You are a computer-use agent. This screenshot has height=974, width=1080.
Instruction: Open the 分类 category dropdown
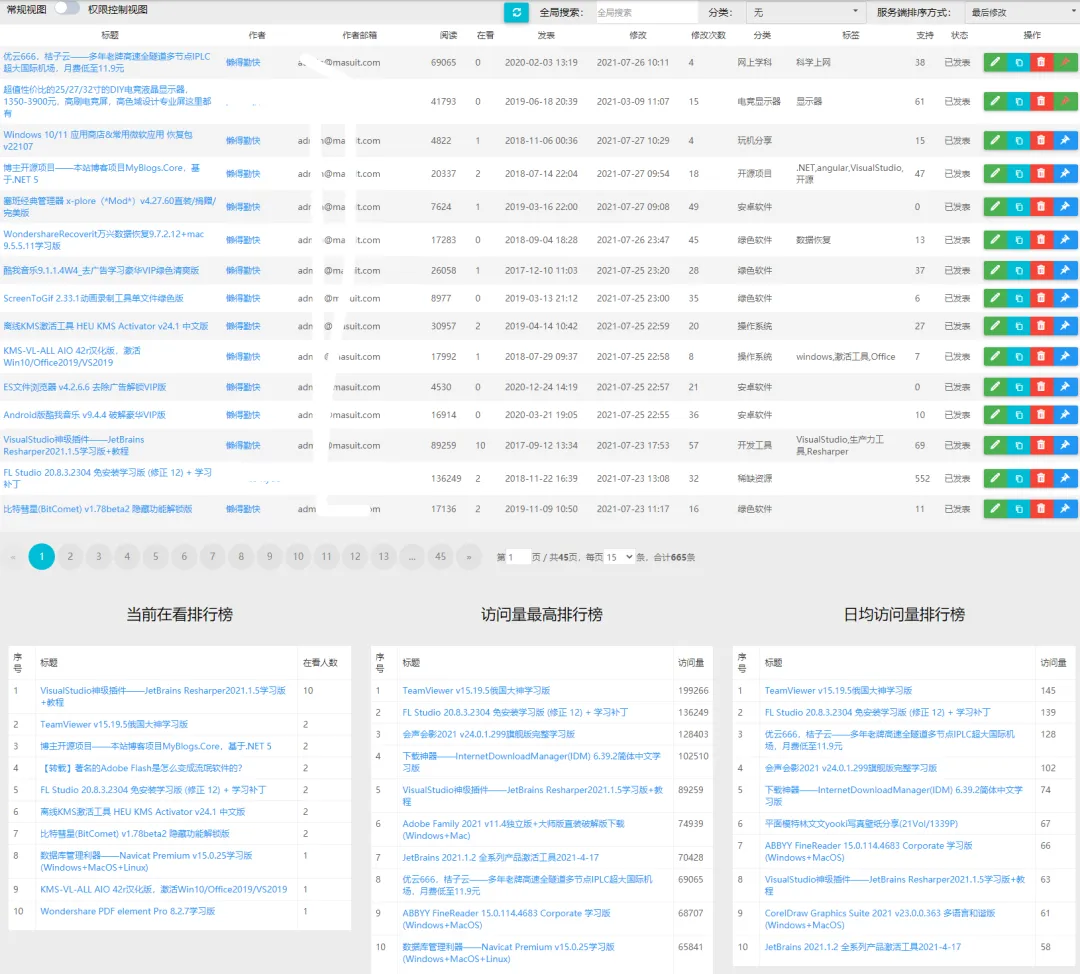[806, 13]
